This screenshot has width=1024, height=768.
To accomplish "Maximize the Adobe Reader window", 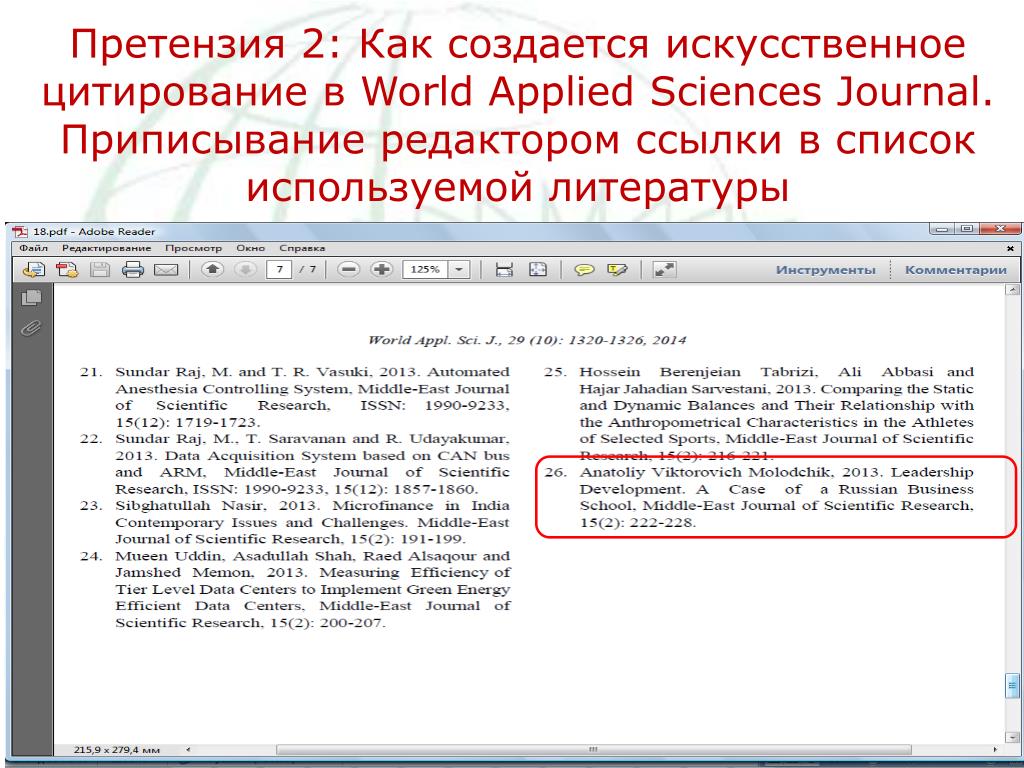I will [x=967, y=229].
